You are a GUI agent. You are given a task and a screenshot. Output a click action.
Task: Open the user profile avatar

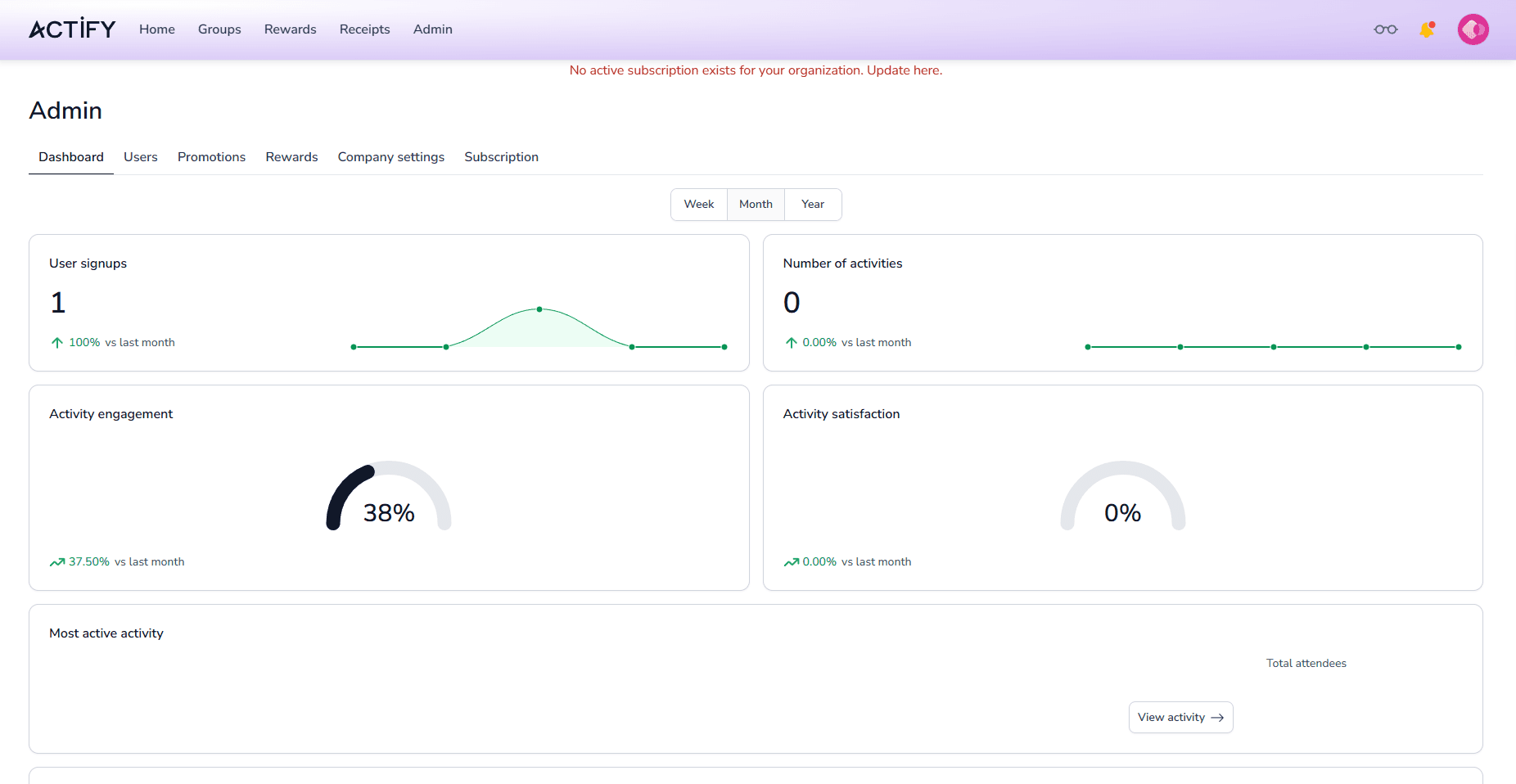point(1473,29)
